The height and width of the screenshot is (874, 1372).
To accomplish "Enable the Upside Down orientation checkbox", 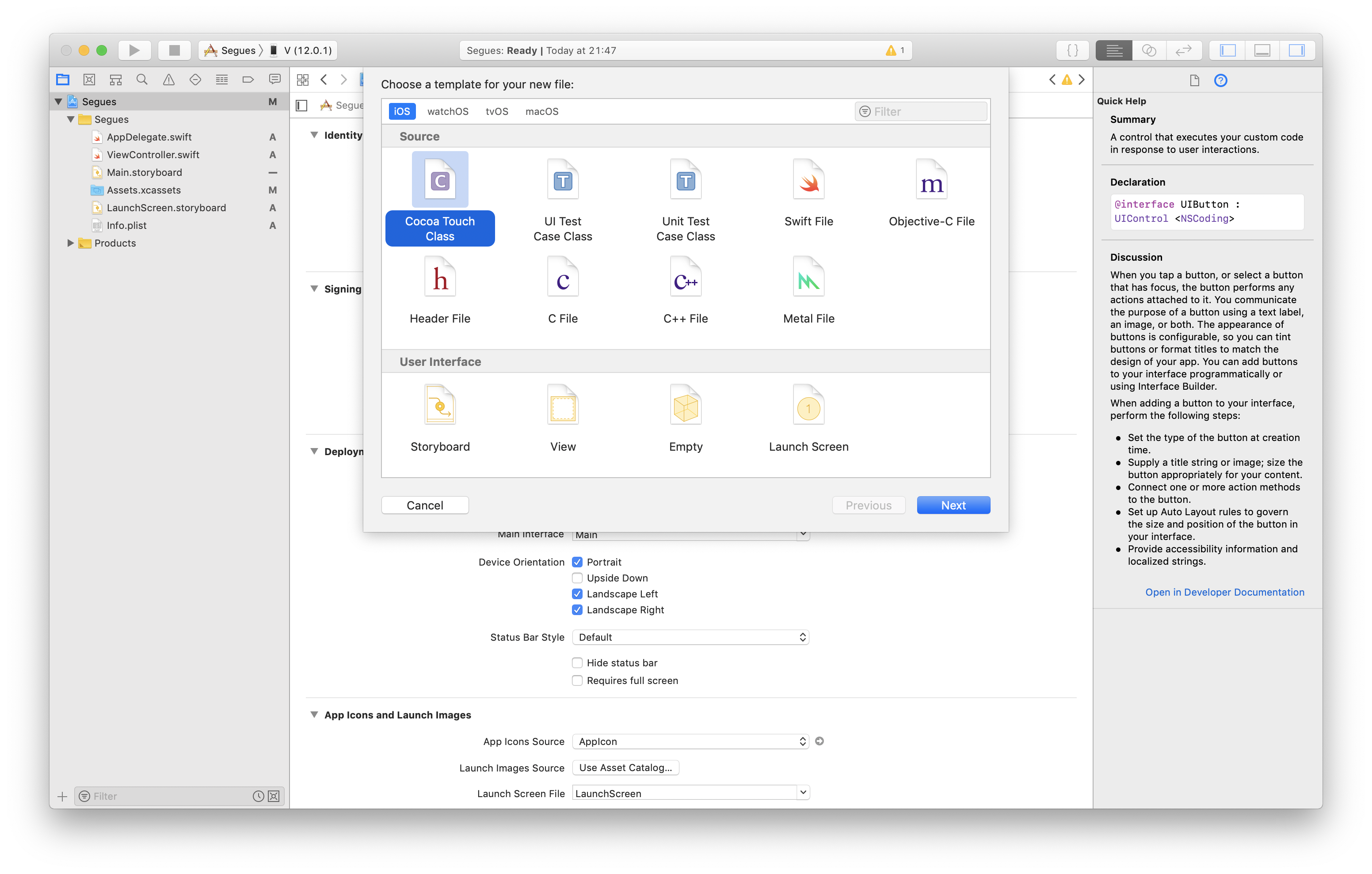I will pos(577,578).
